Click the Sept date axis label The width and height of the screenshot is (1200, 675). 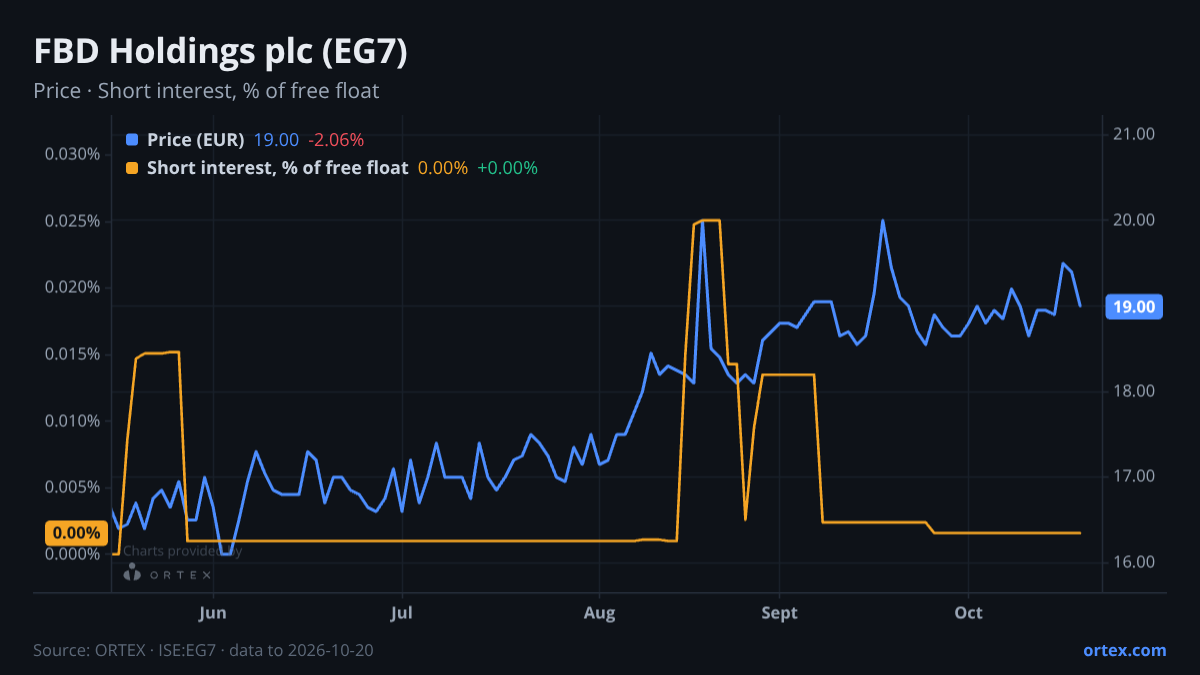[x=780, y=613]
